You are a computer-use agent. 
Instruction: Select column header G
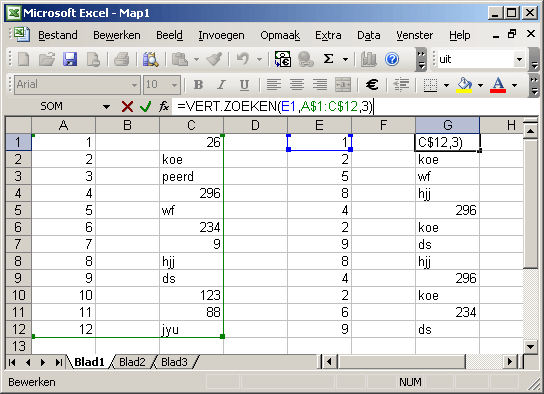(x=448, y=125)
